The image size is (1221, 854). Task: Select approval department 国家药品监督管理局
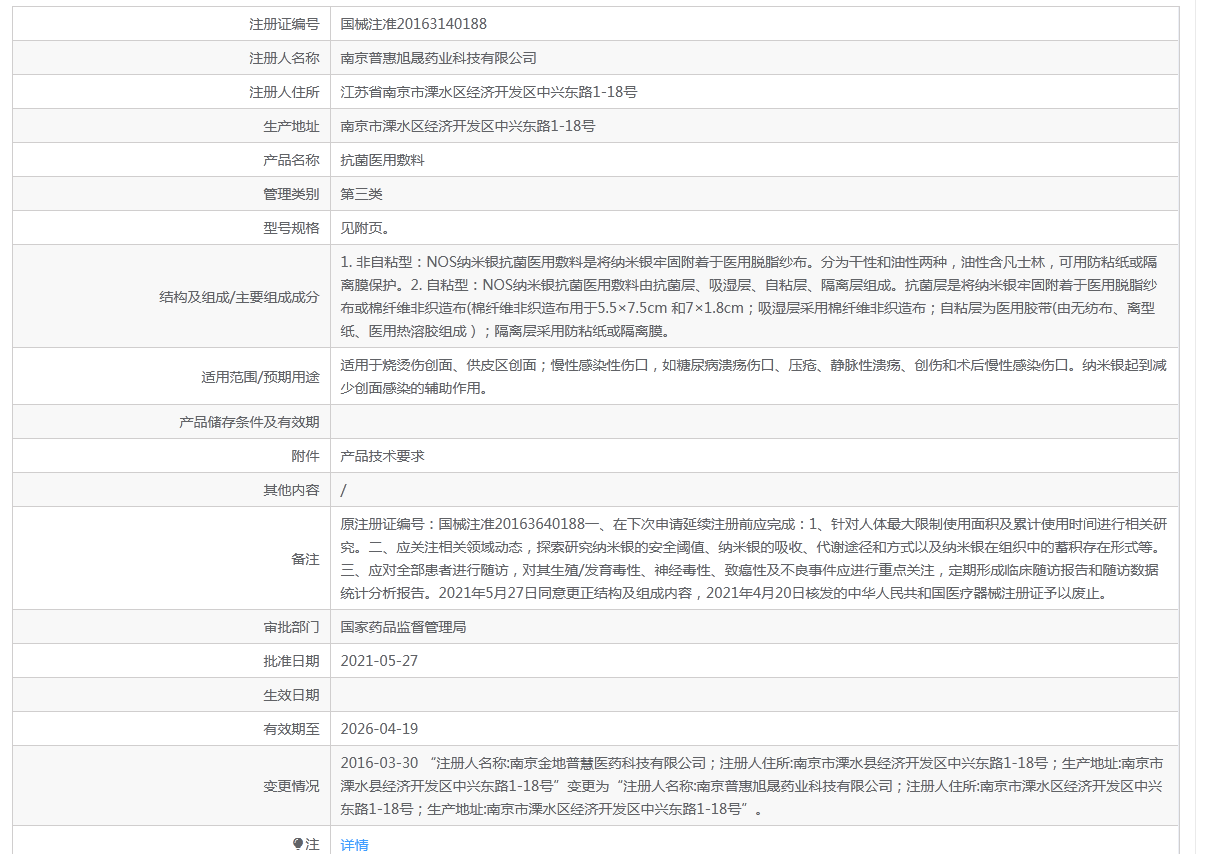(404, 628)
